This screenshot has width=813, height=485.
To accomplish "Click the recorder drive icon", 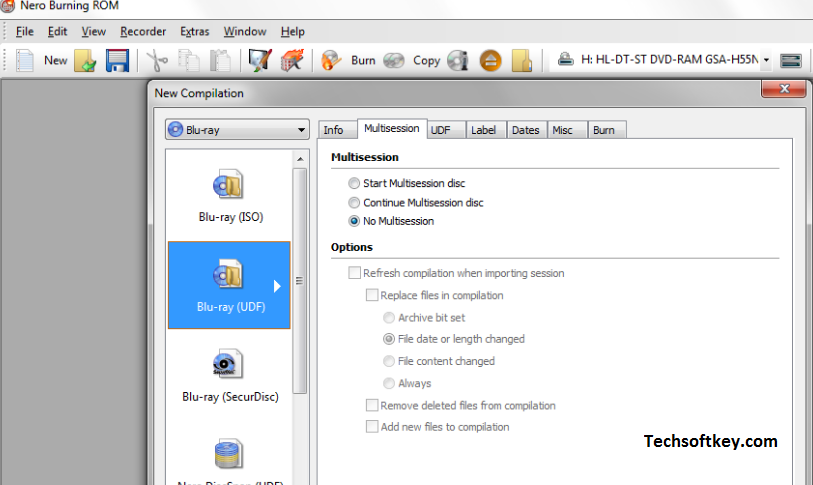I will click(566, 60).
